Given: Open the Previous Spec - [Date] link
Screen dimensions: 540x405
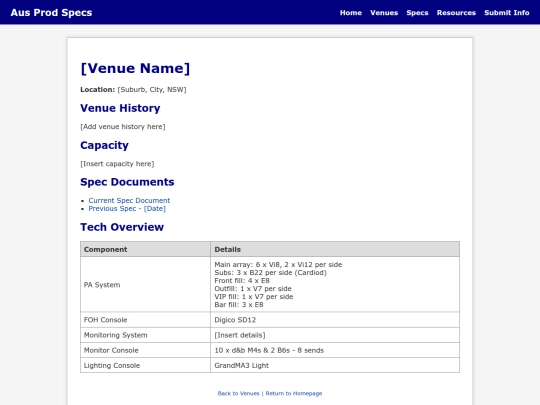Looking at the screenshot, I should [127, 209].
